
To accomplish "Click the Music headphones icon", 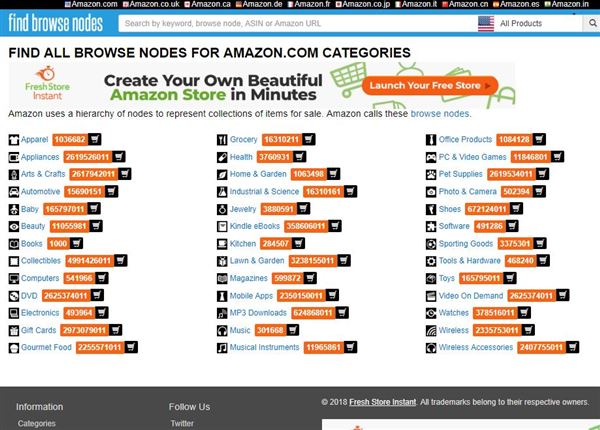I will click(222, 331).
